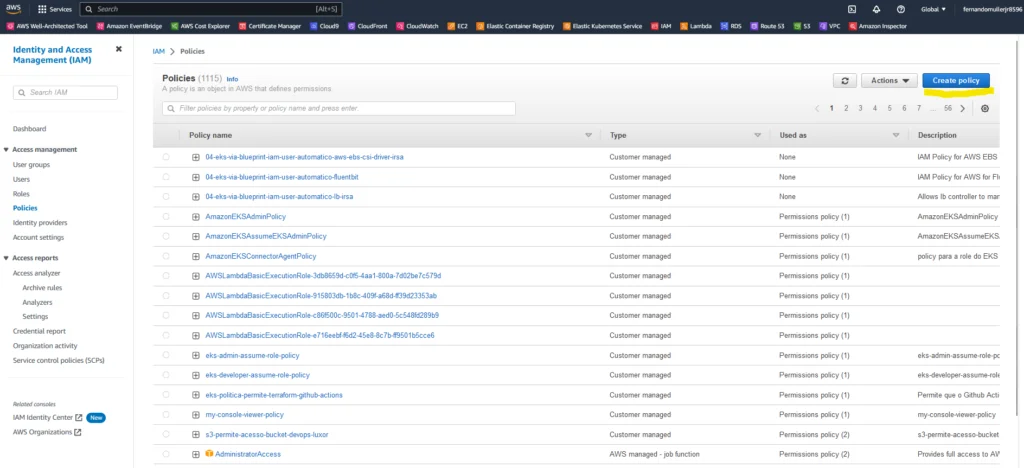Open Amazon Inspector bookmark

(x=878, y=26)
